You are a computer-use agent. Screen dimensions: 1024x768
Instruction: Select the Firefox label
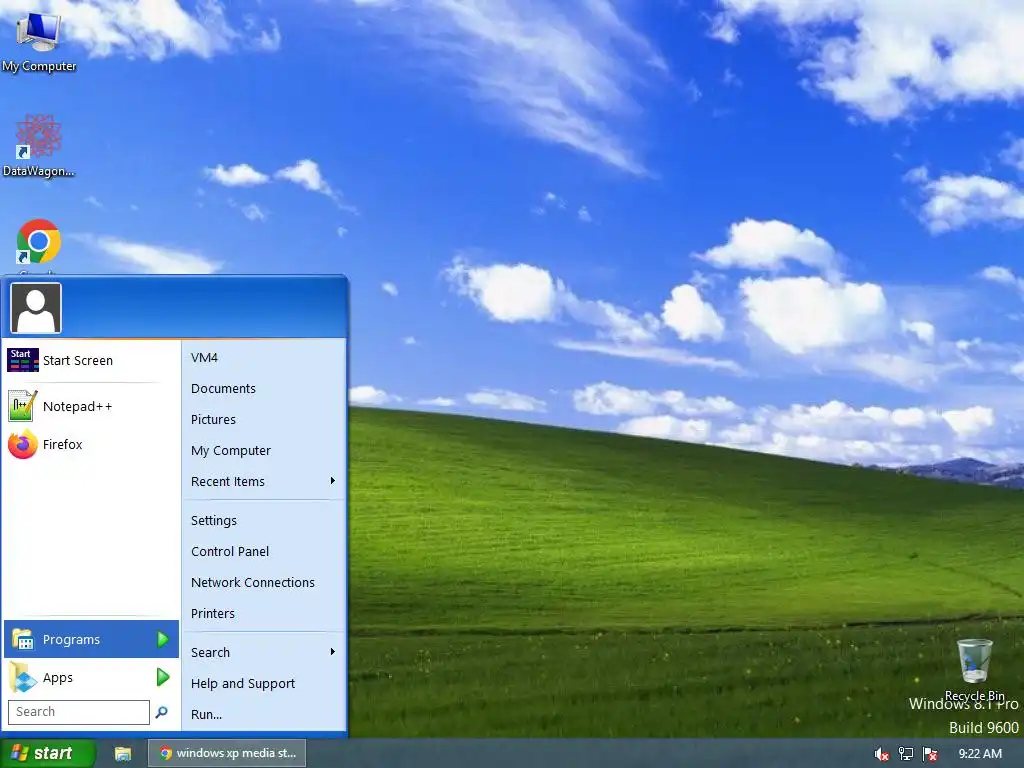[x=63, y=445]
